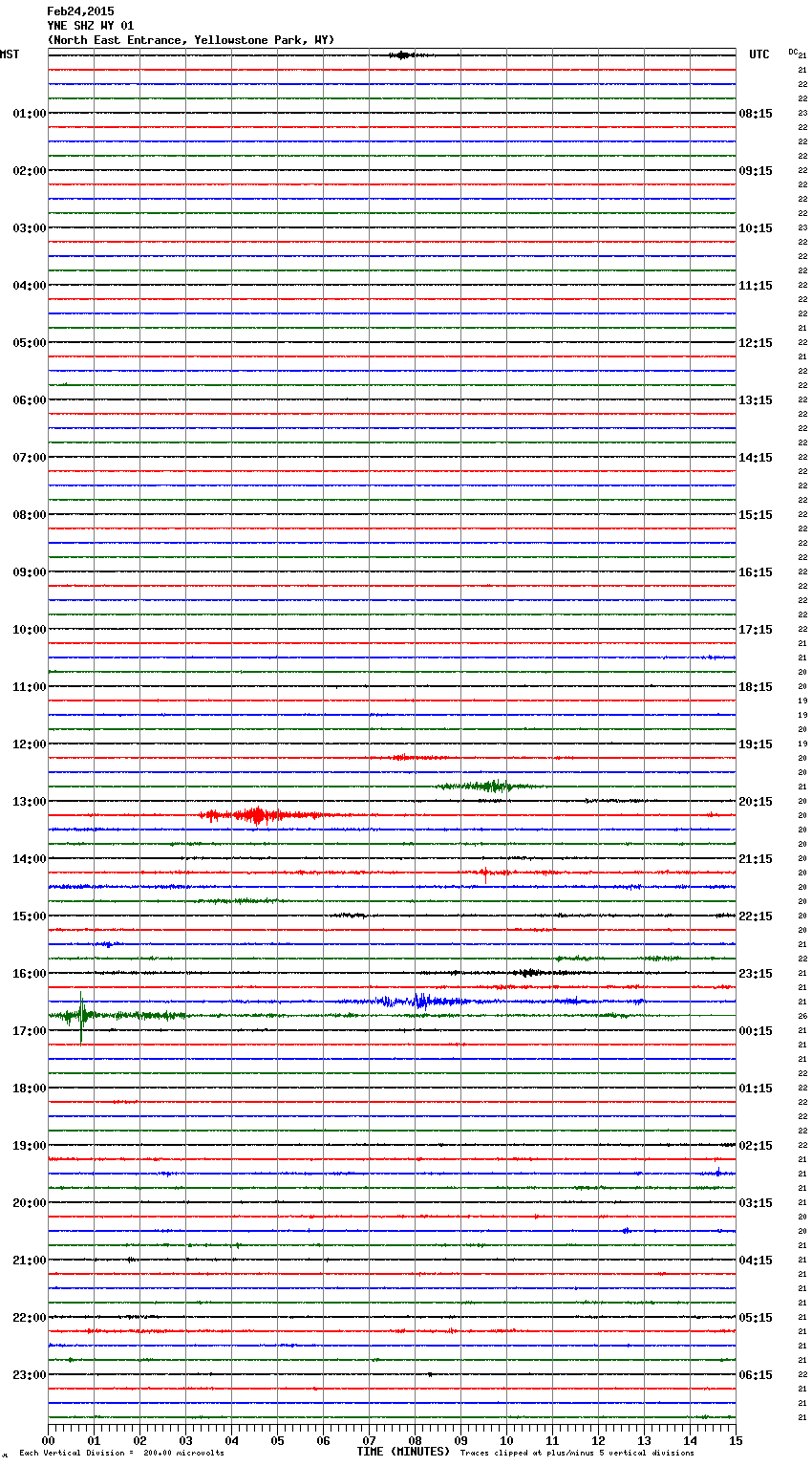Click the 'DC' offset column header
812x1466 pixels.
coord(793,52)
